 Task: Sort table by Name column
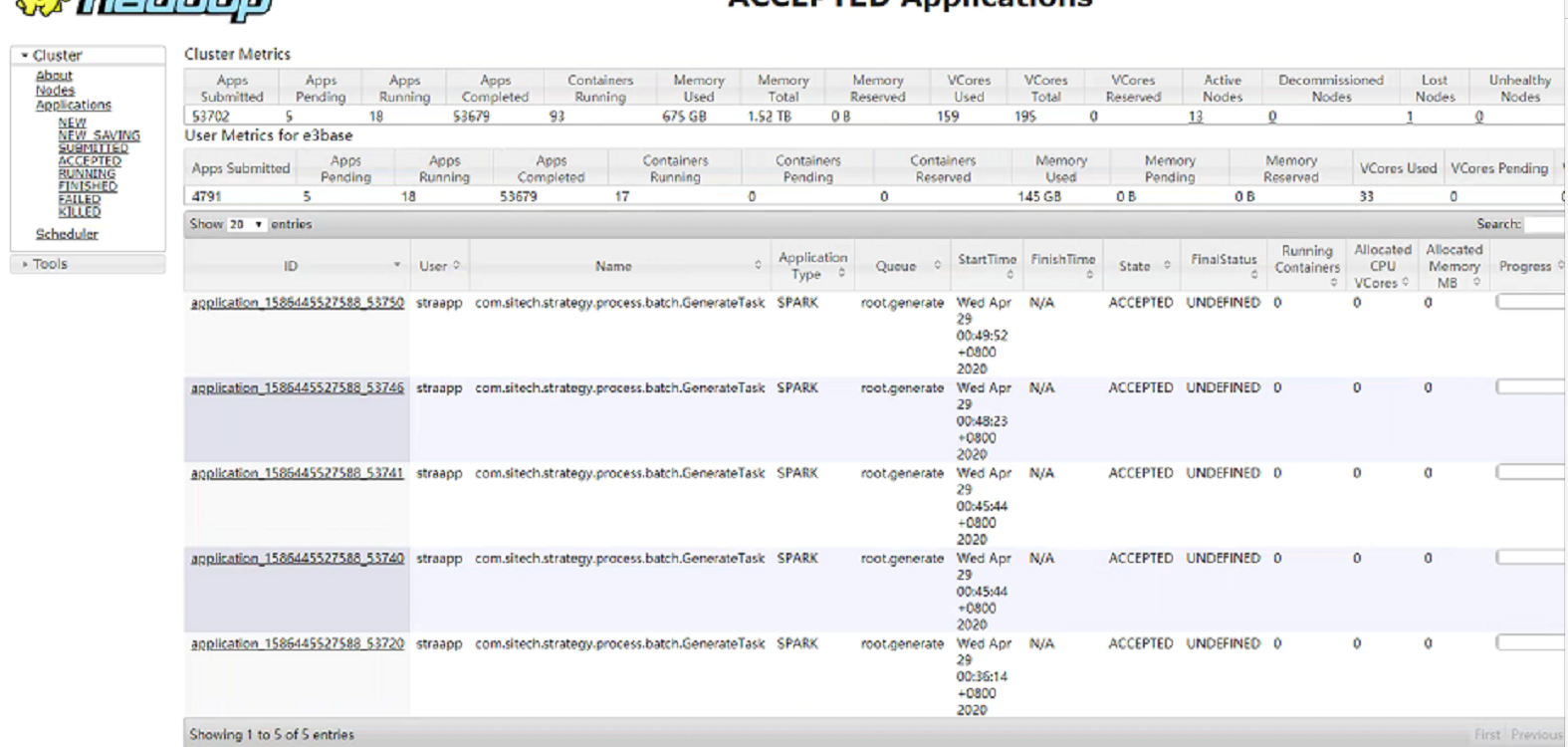tap(618, 266)
